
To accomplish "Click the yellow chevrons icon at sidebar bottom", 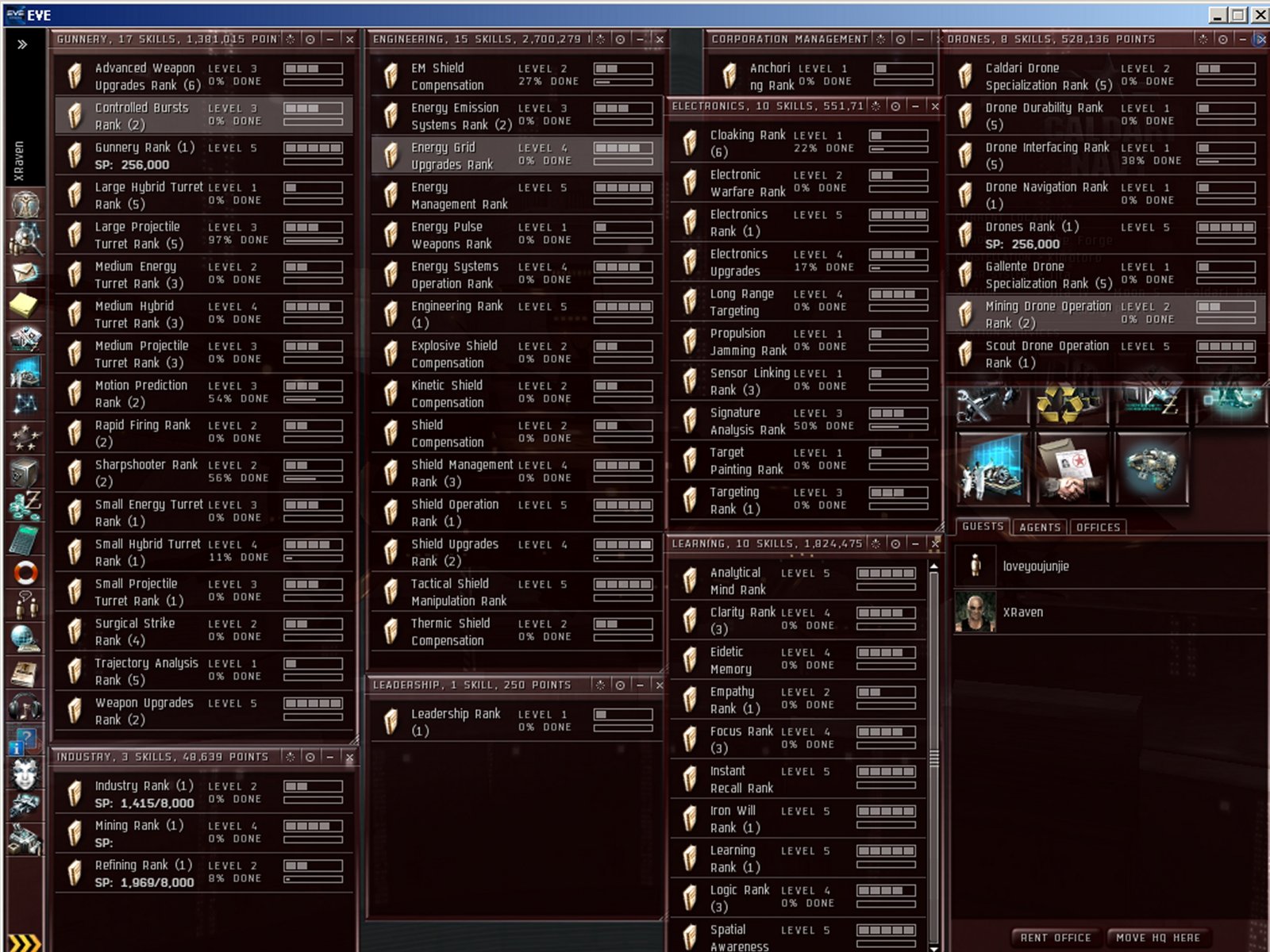I will click(24, 942).
